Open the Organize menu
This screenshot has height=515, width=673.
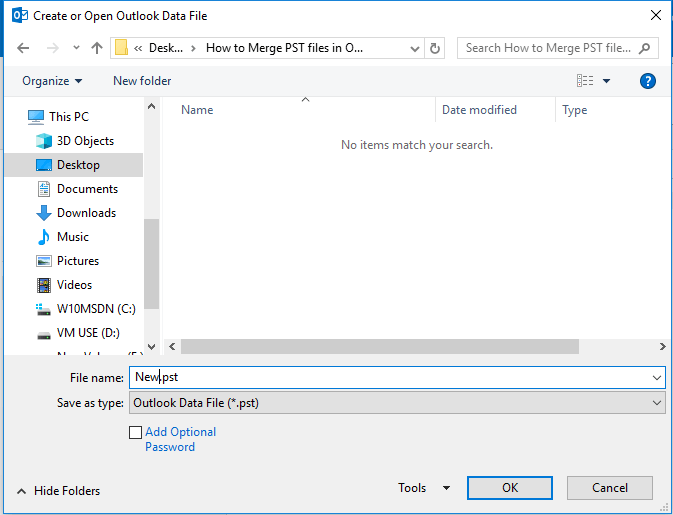52,81
